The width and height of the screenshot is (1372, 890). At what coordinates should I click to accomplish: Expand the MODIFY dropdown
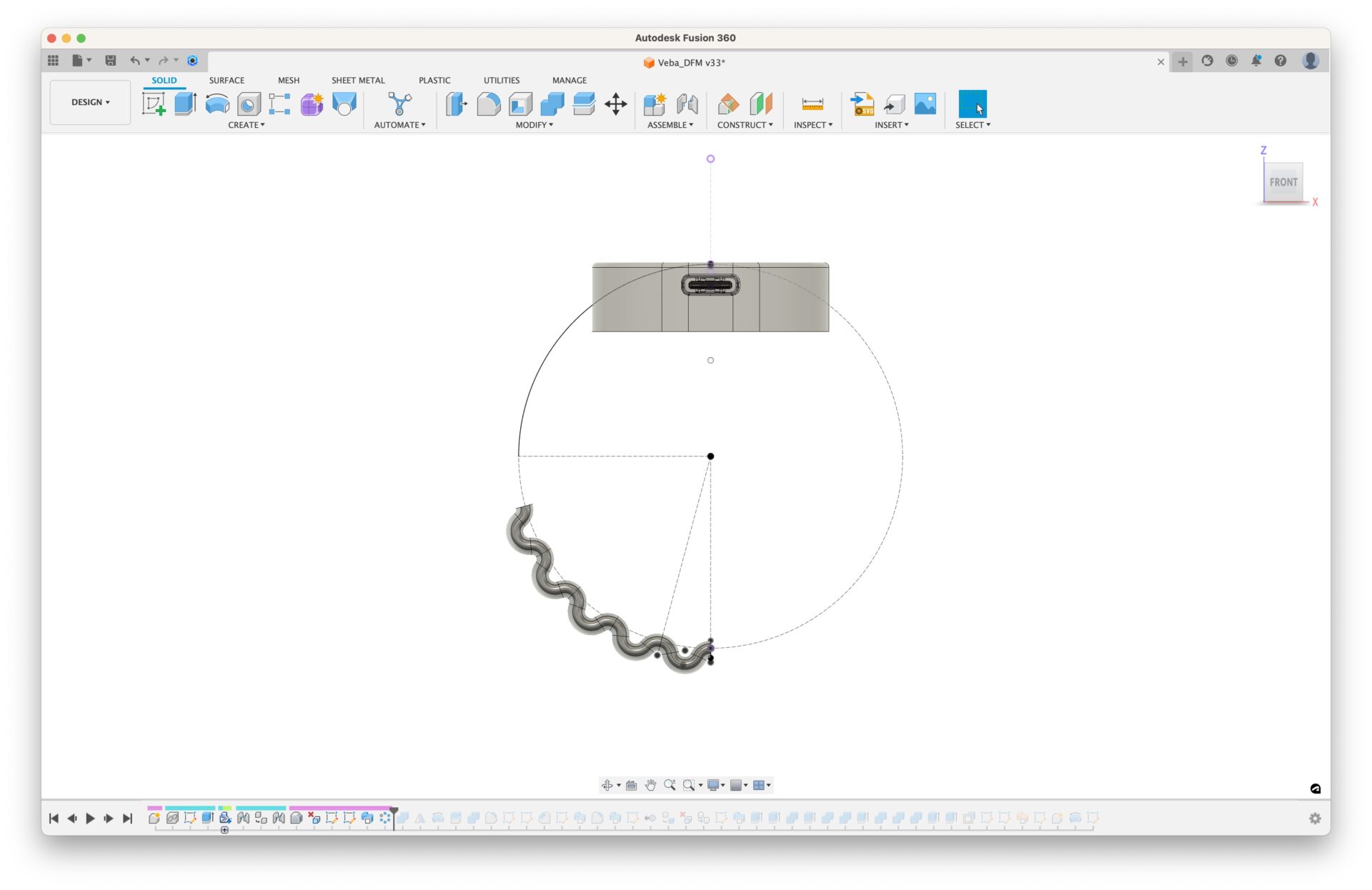[x=534, y=125]
